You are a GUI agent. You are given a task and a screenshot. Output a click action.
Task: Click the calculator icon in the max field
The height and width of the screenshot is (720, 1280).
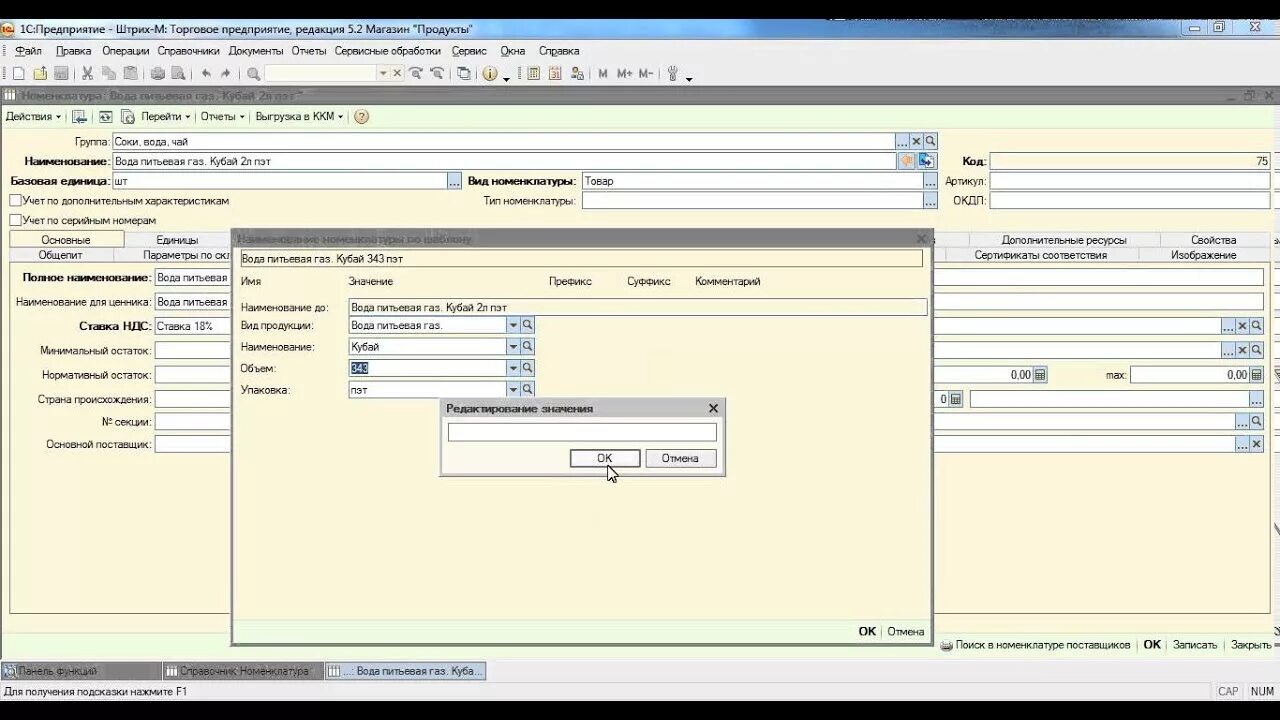pyautogui.click(x=1256, y=375)
